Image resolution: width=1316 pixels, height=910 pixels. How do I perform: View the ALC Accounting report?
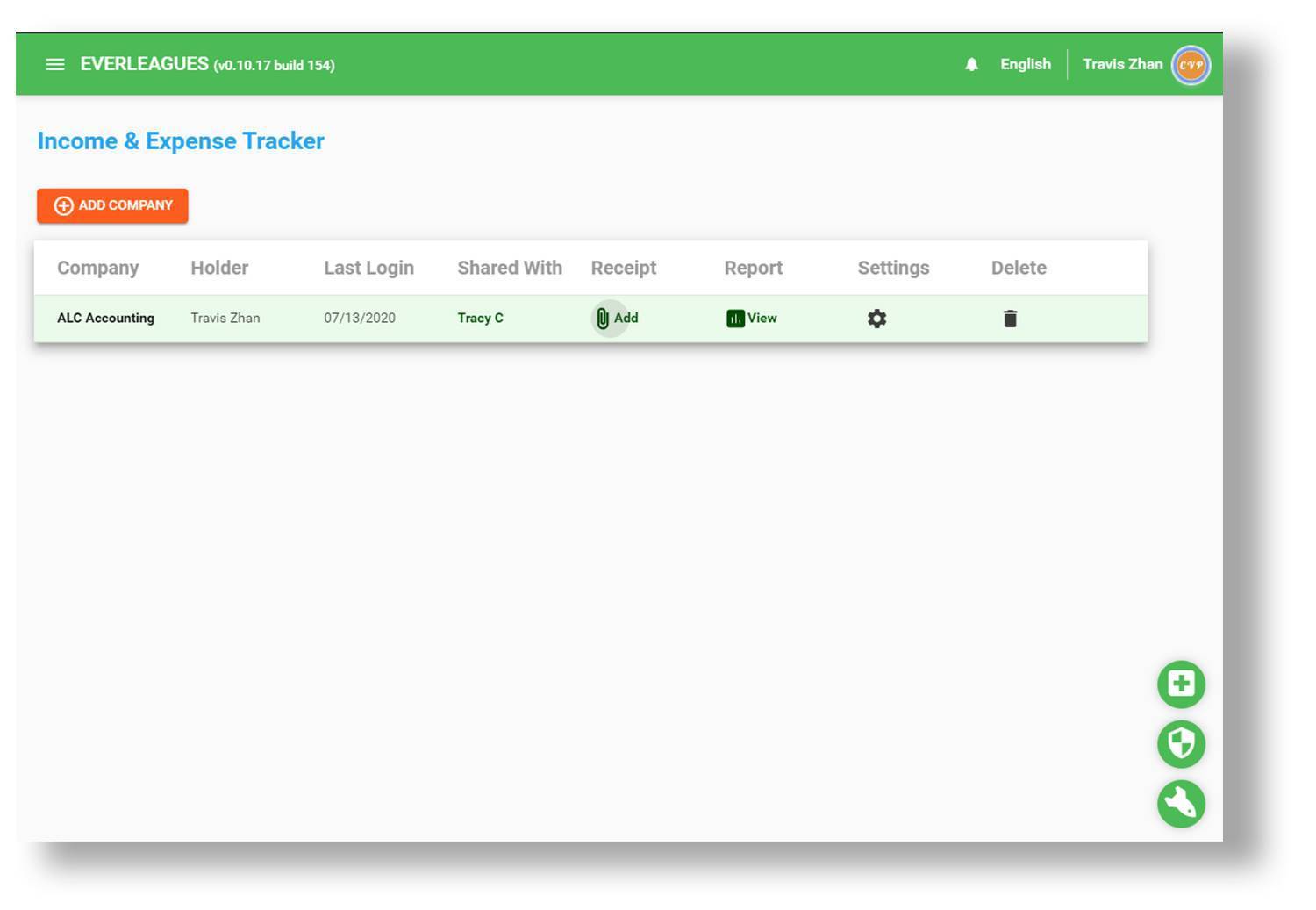point(752,318)
